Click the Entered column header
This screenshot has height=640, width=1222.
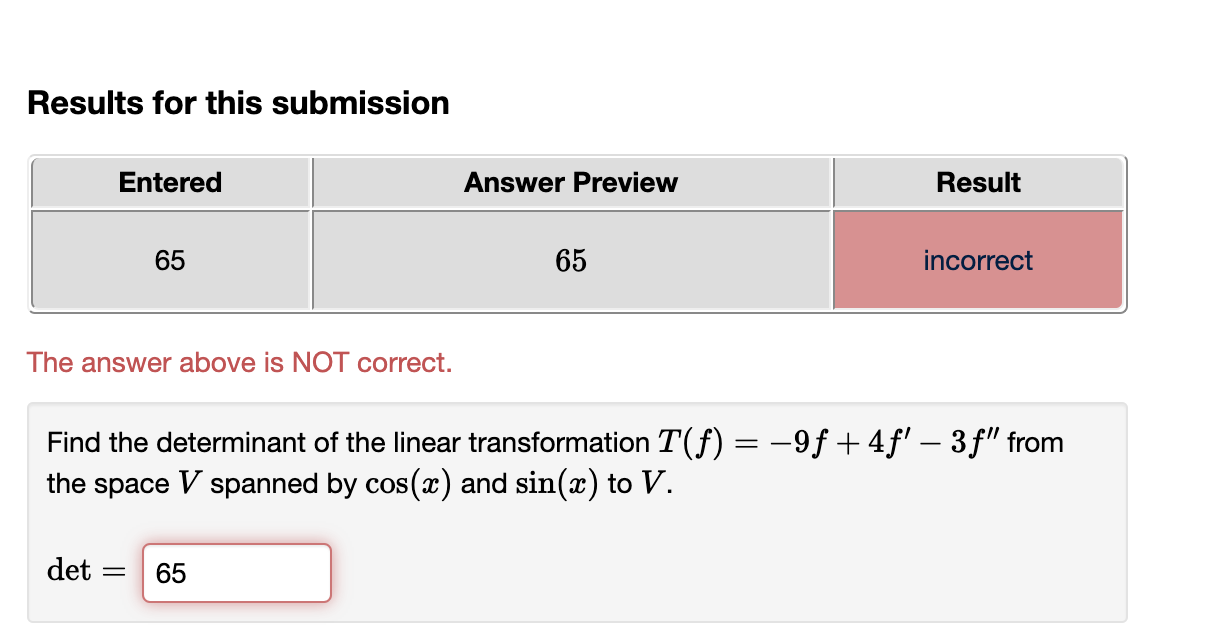coord(170,182)
